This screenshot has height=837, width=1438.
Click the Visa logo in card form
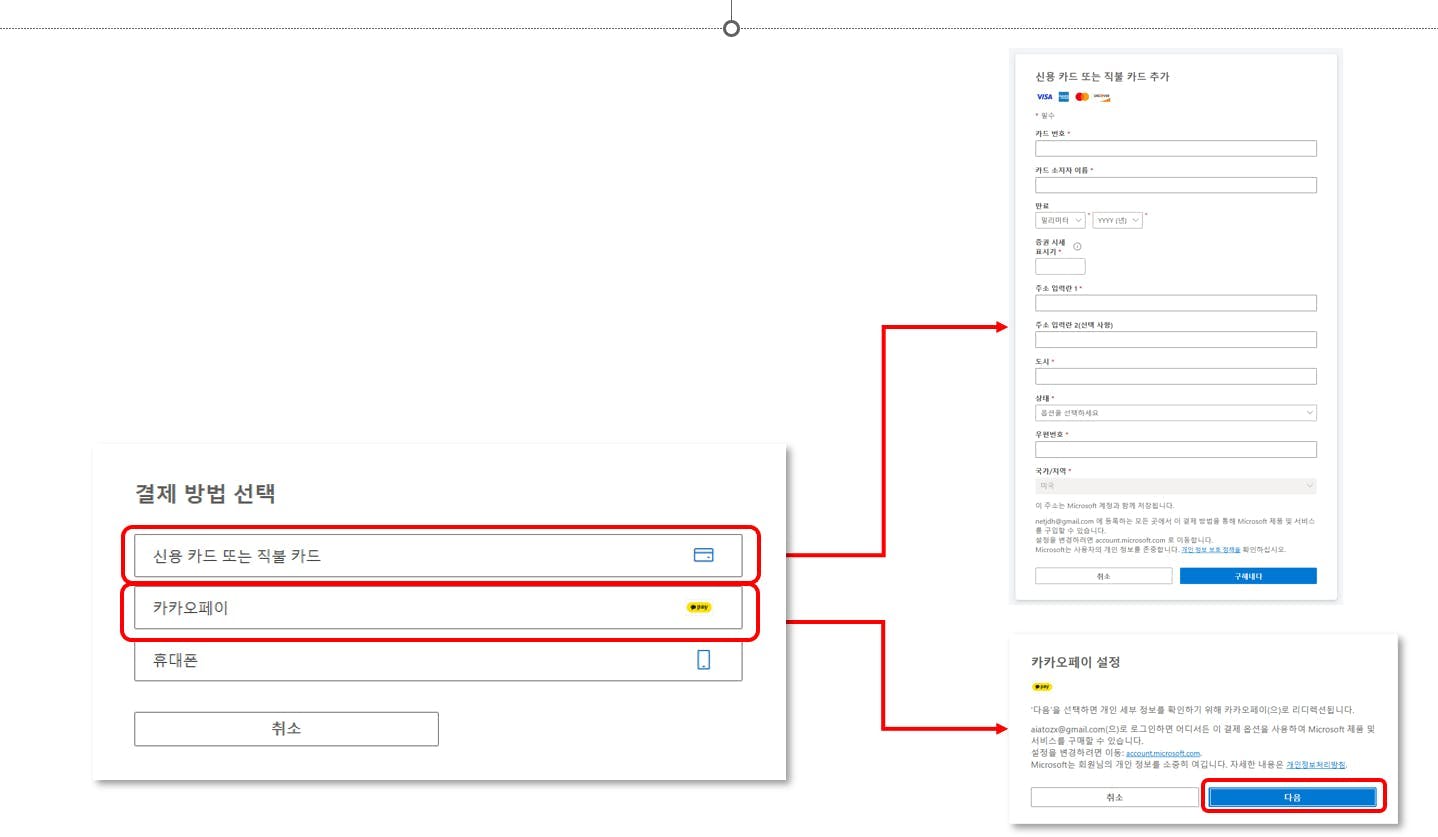[1044, 97]
